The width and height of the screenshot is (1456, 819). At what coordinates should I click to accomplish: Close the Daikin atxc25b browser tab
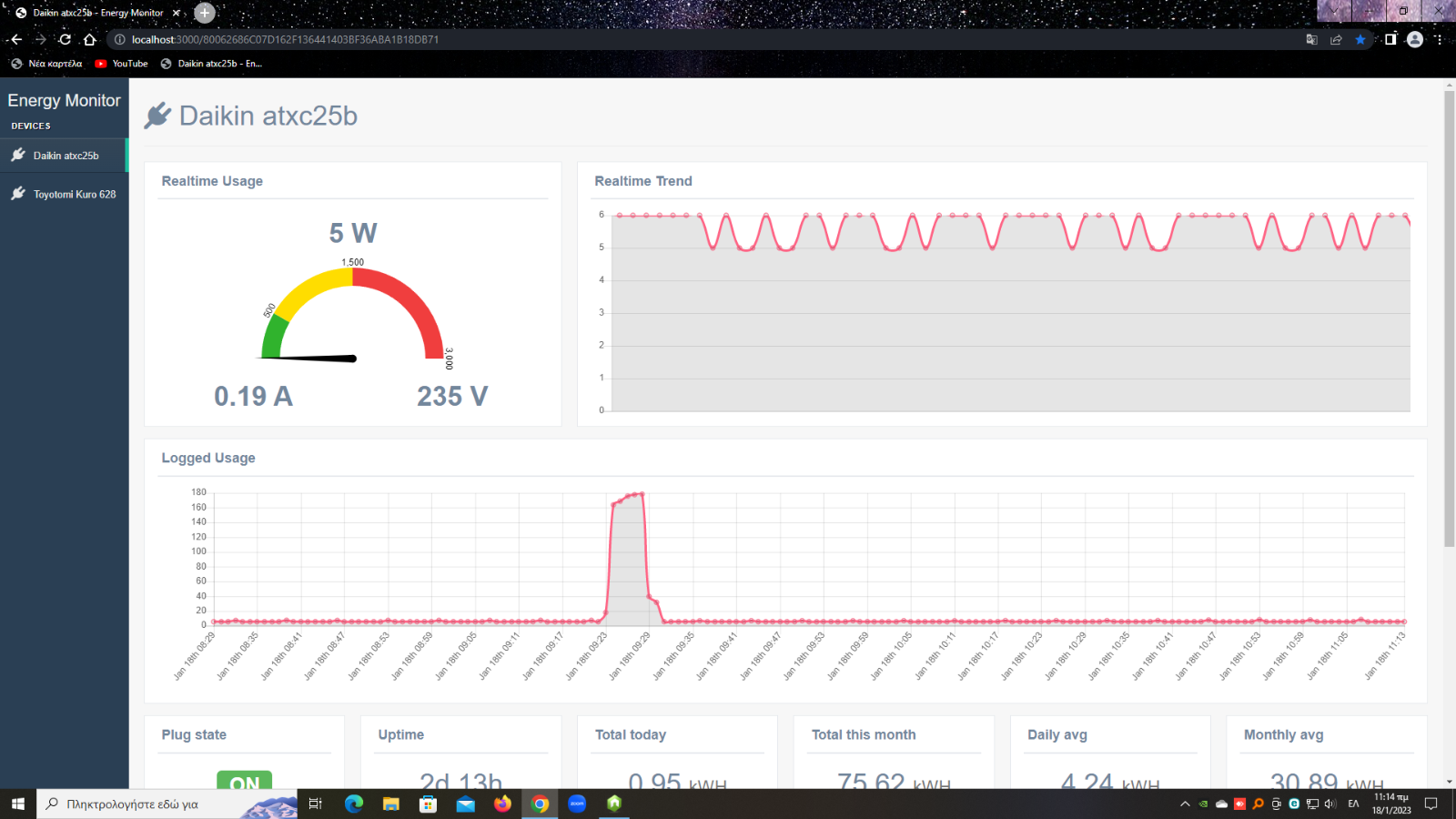(x=177, y=13)
